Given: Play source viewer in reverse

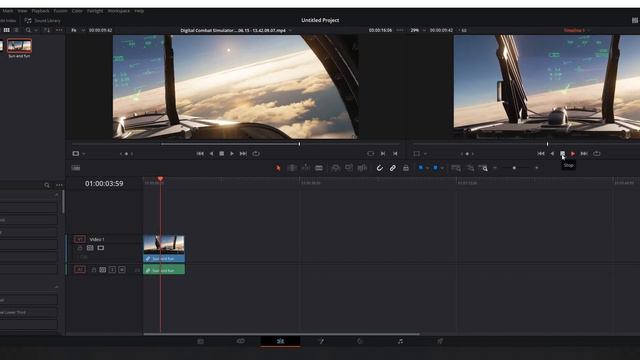Looking at the screenshot, I should pyautogui.click(x=211, y=153).
